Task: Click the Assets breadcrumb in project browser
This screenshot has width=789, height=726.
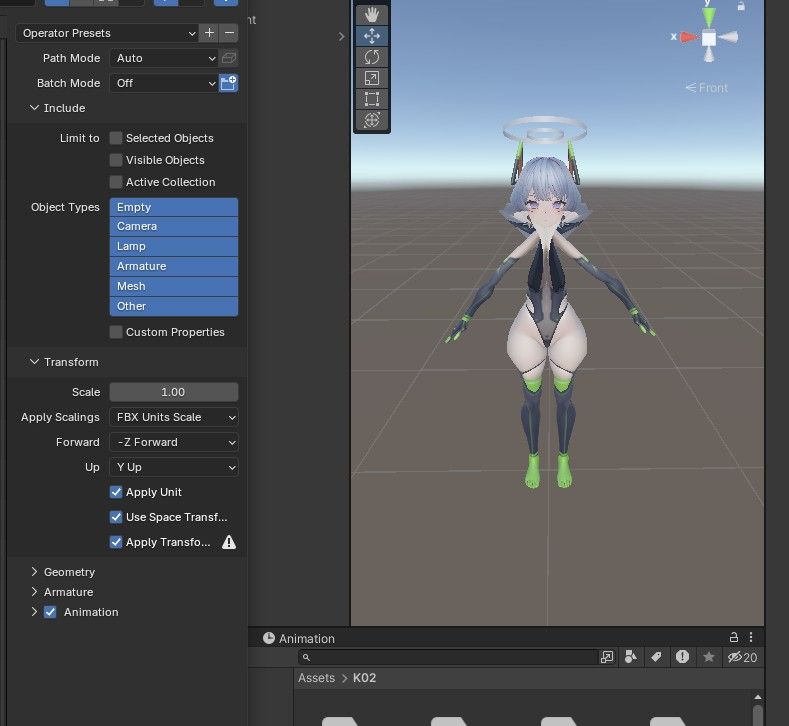Action: (317, 678)
